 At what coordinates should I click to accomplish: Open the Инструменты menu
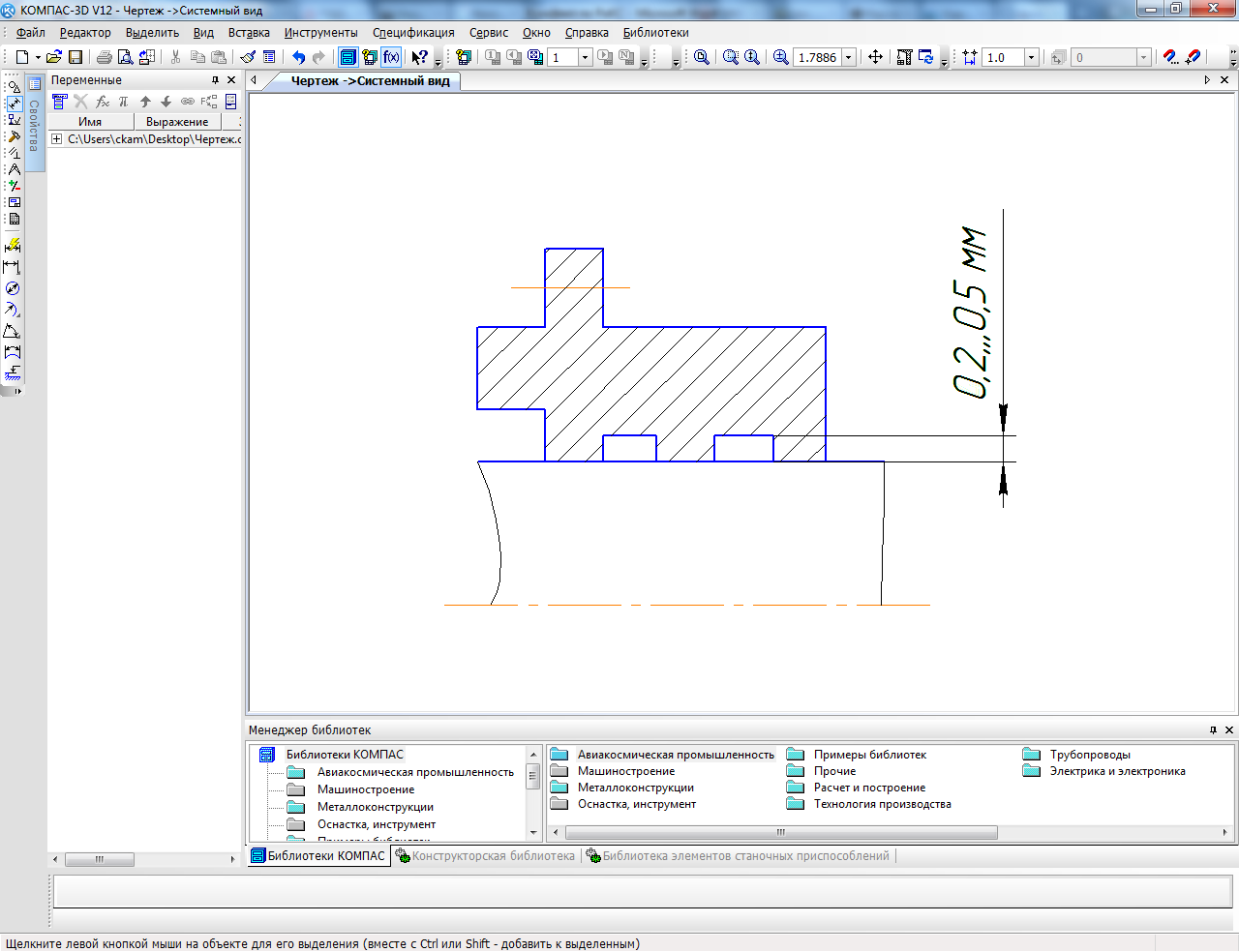320,33
